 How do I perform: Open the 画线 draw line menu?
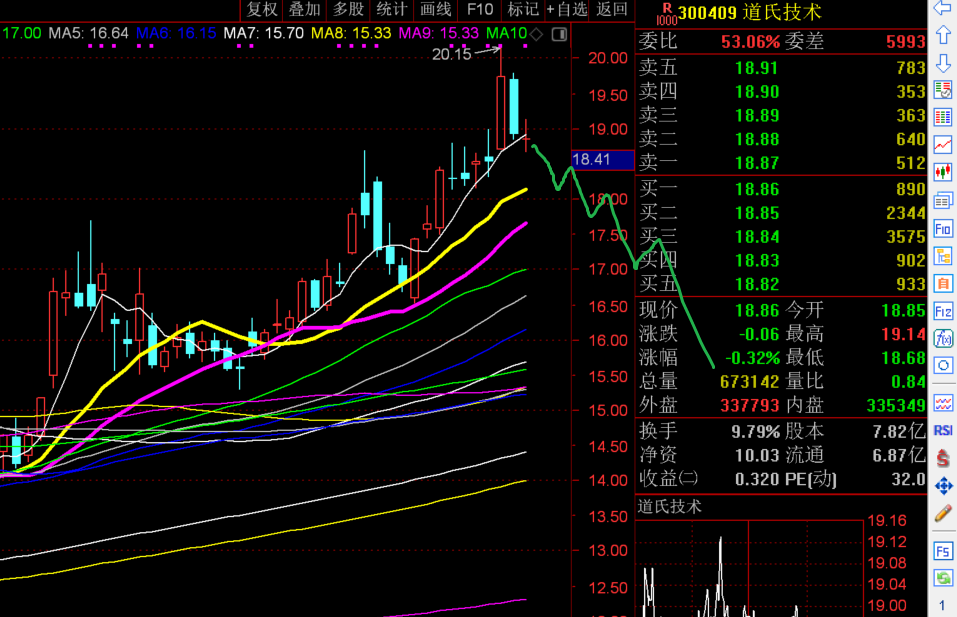click(x=436, y=10)
